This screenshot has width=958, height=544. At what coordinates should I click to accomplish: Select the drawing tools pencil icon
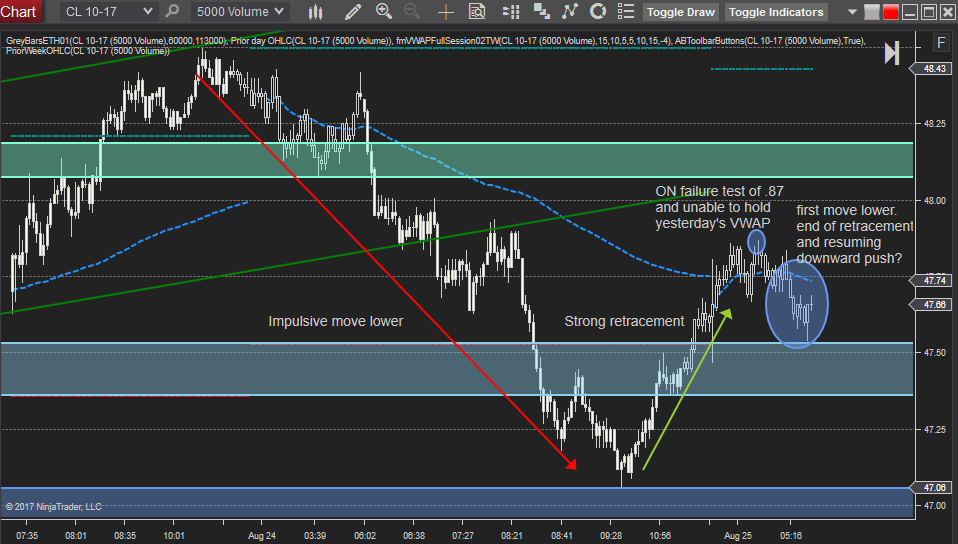(x=353, y=12)
